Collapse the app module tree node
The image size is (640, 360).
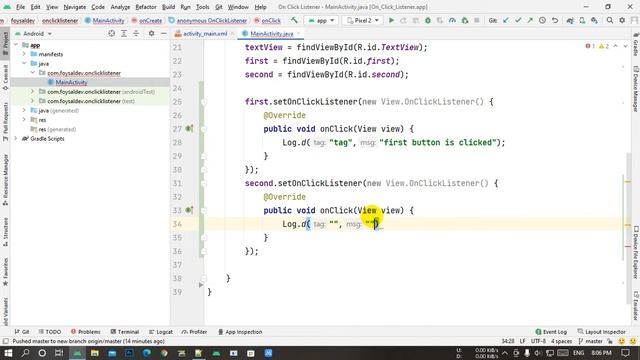16,45
